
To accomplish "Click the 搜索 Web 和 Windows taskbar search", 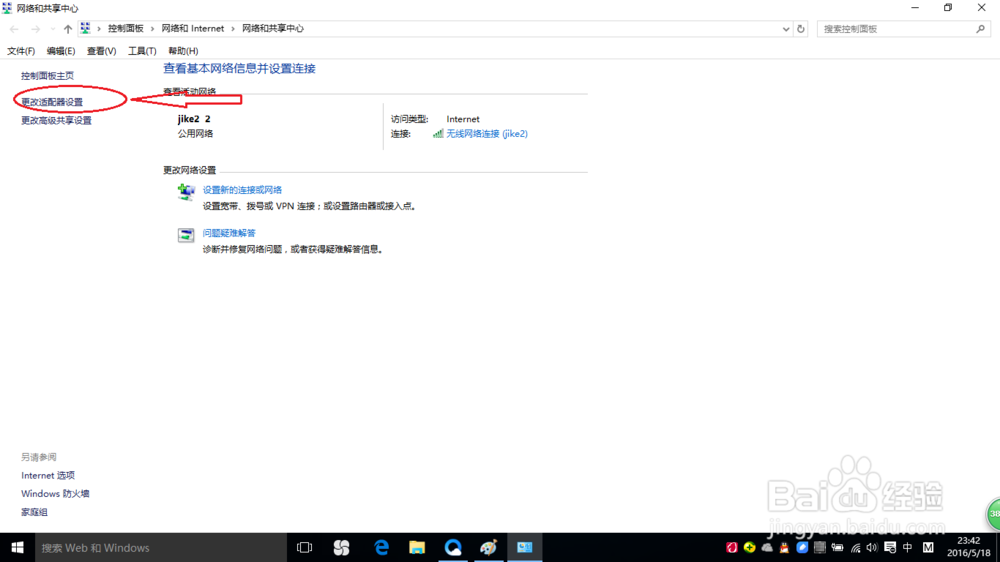I will click(x=161, y=548).
